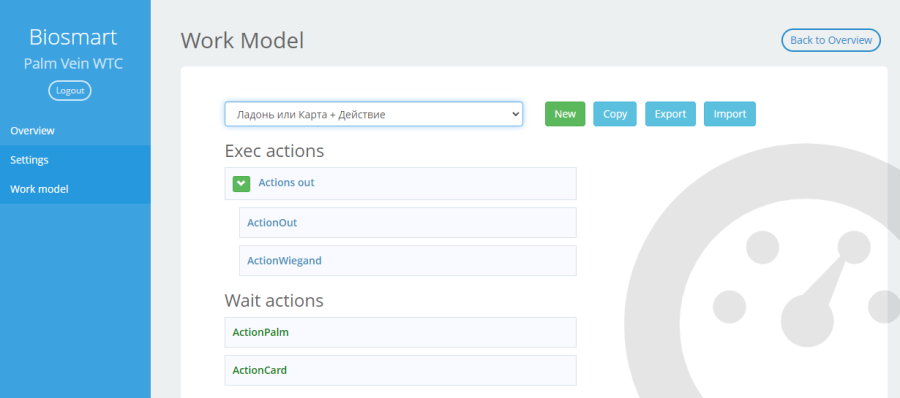Image resolution: width=900 pixels, height=398 pixels.
Task: Open the ActionCard wait action
Action: coord(400,370)
